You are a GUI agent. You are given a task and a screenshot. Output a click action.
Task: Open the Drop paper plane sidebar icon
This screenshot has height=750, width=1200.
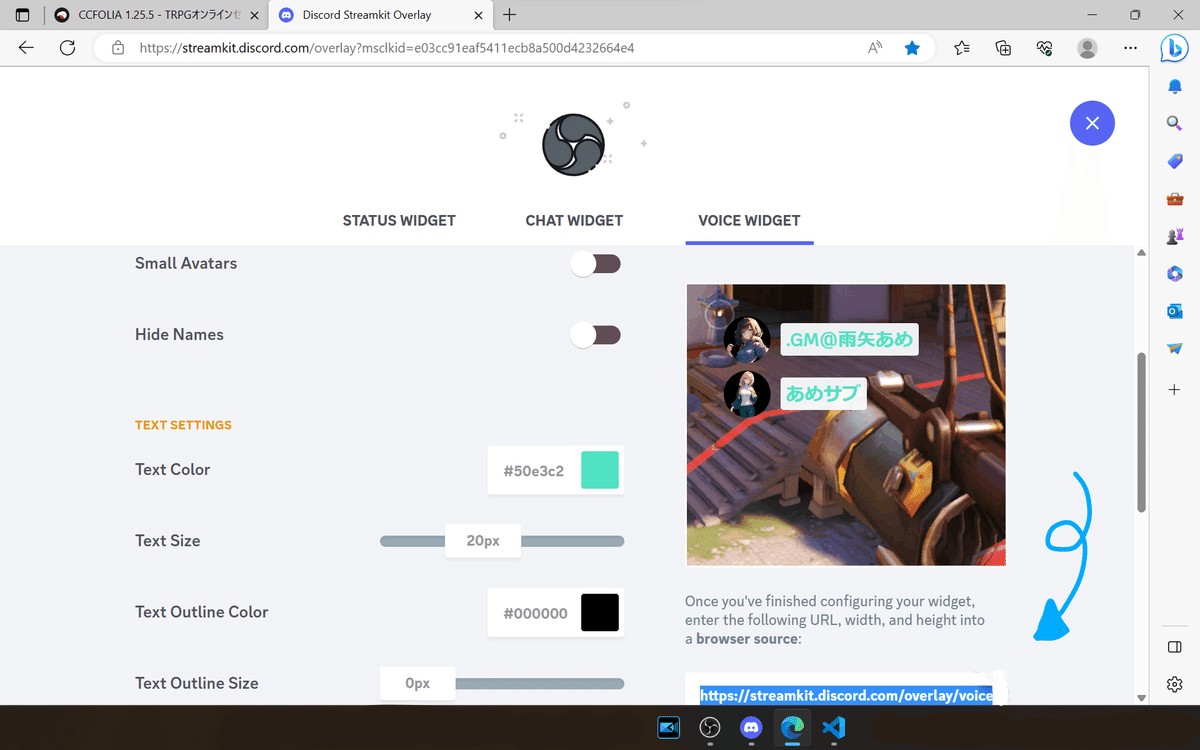[1175, 349]
